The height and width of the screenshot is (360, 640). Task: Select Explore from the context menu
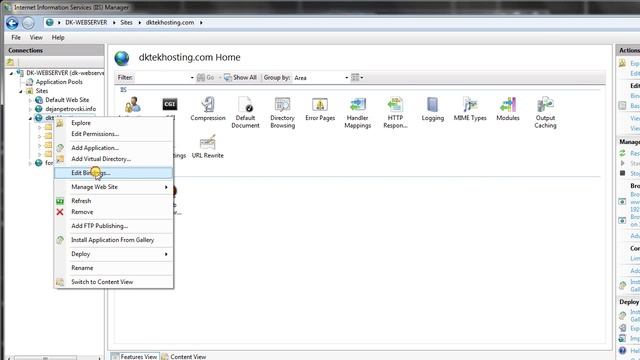pos(114,123)
